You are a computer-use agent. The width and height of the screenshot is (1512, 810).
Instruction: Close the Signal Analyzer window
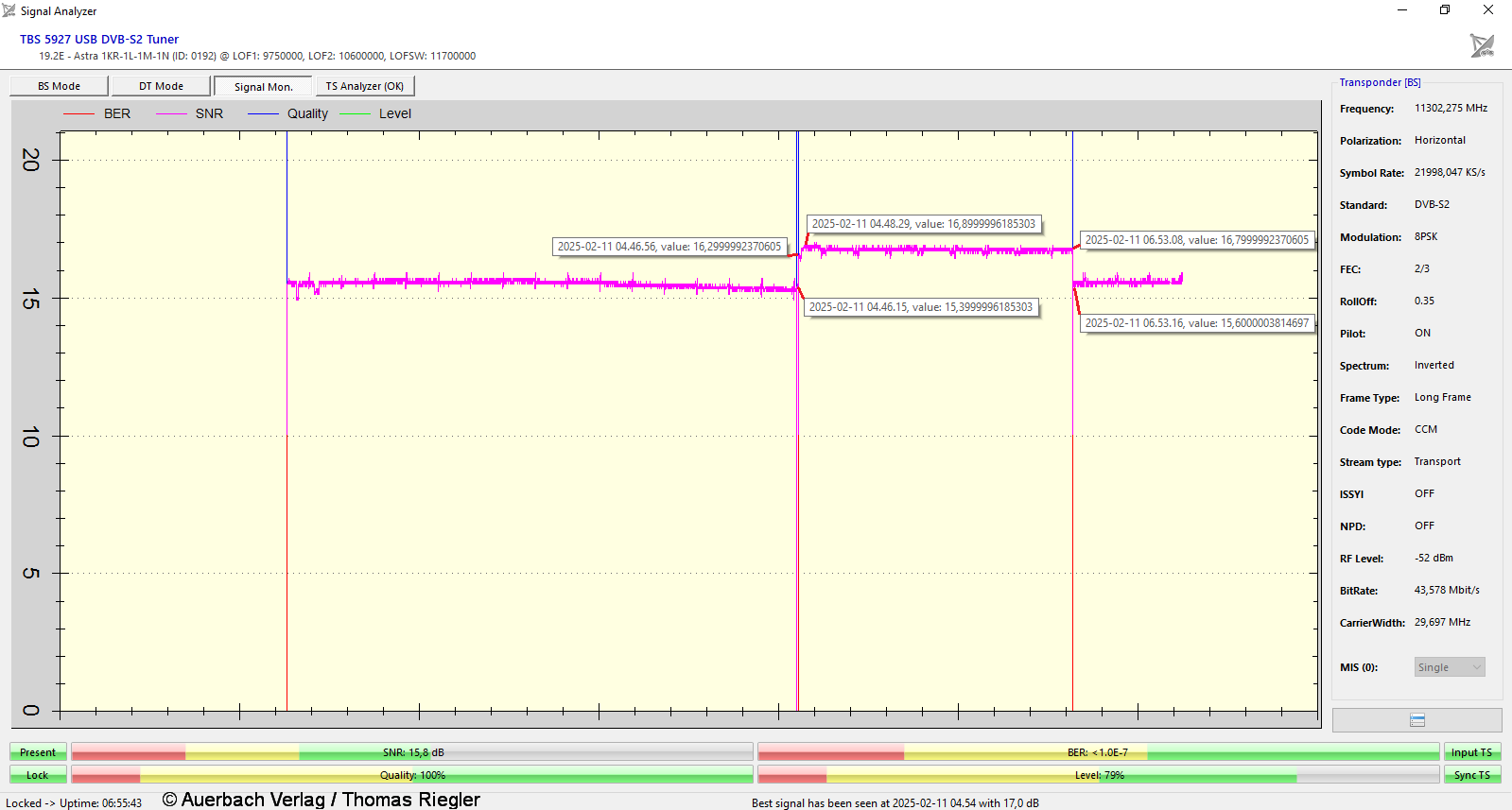[x=1488, y=10]
